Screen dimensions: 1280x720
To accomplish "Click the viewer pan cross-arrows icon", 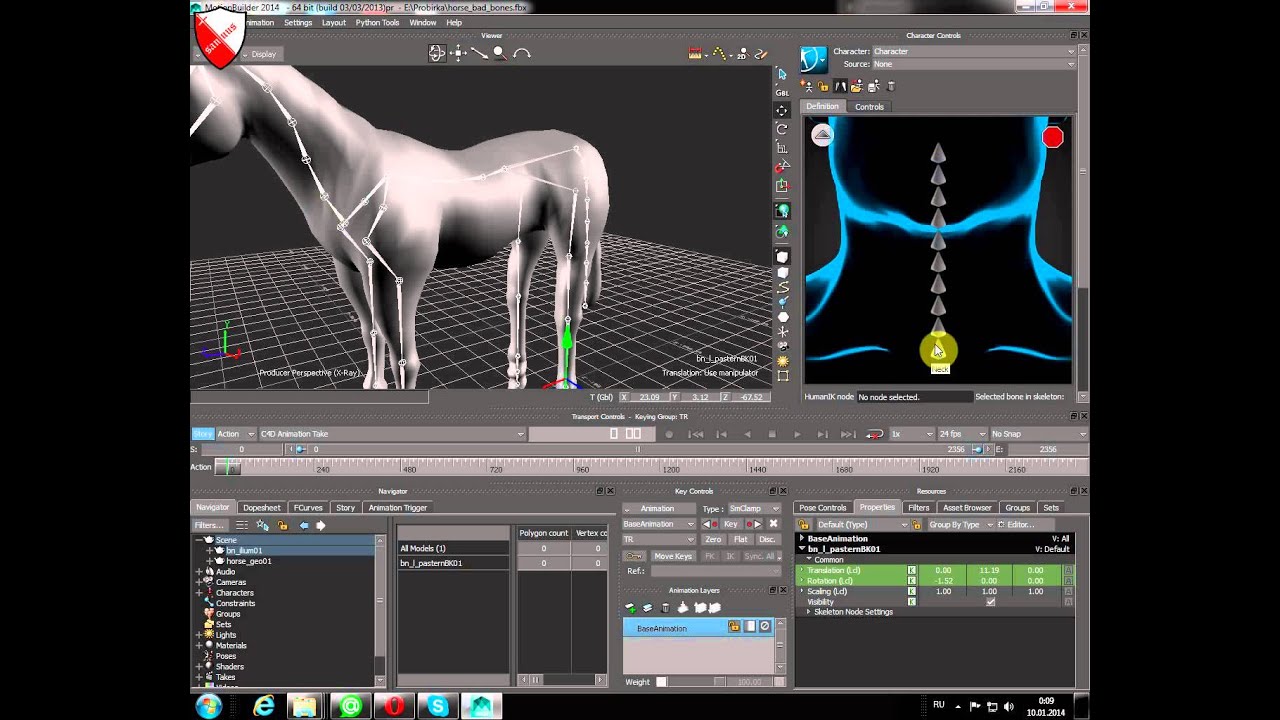I will pyautogui.click(x=458, y=54).
